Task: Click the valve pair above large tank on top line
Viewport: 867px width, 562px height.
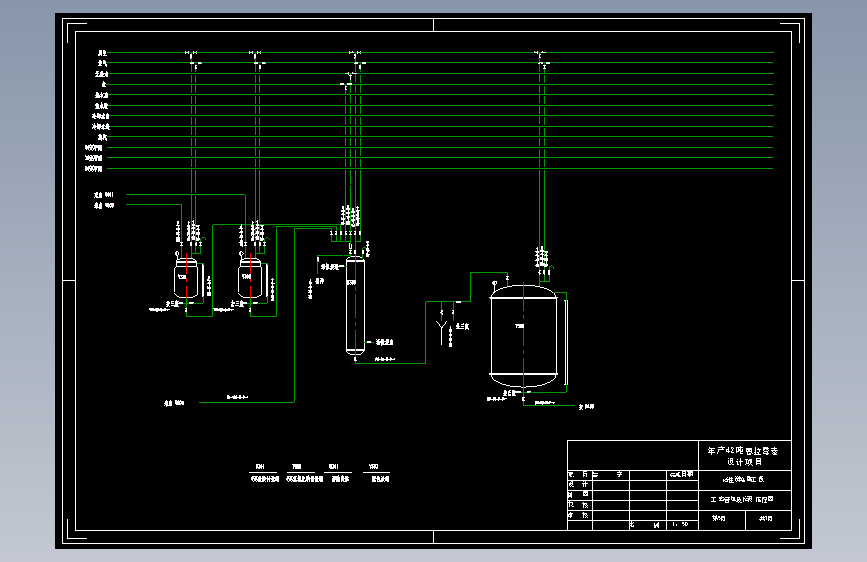Action: point(540,53)
